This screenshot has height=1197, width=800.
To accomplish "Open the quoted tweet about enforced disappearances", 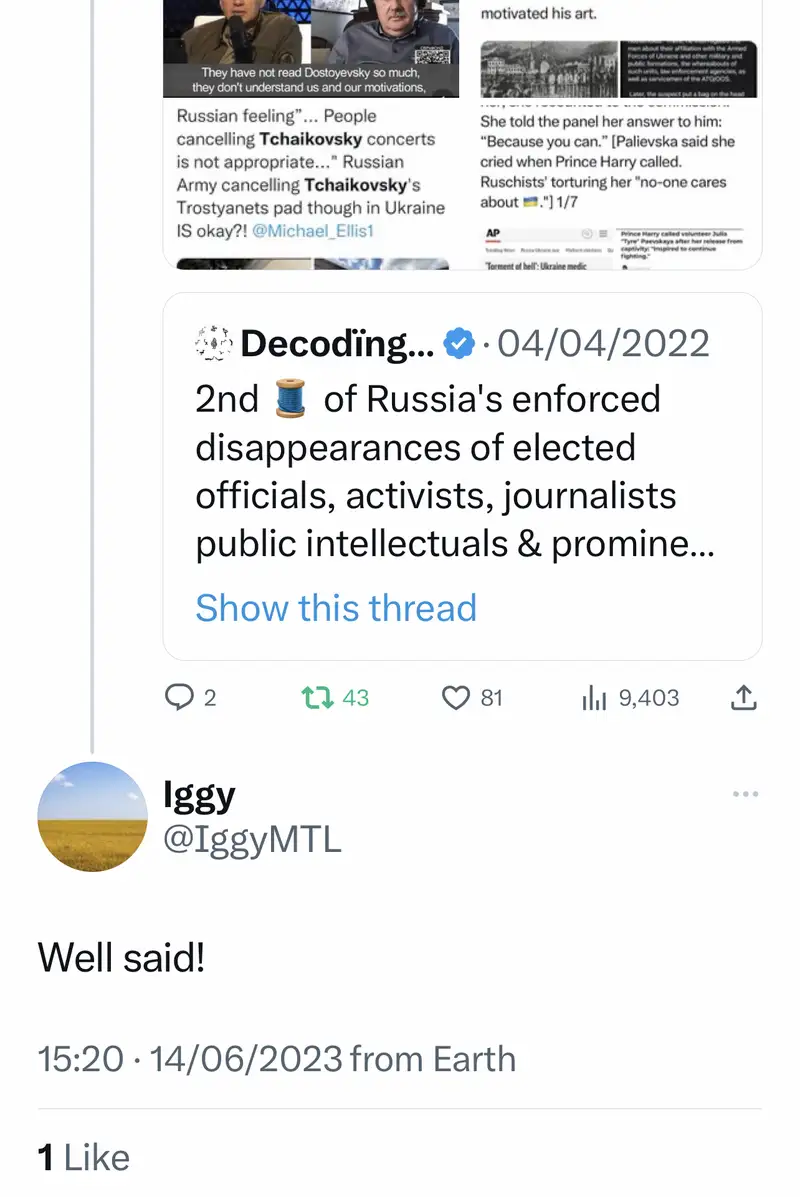I will point(460,470).
